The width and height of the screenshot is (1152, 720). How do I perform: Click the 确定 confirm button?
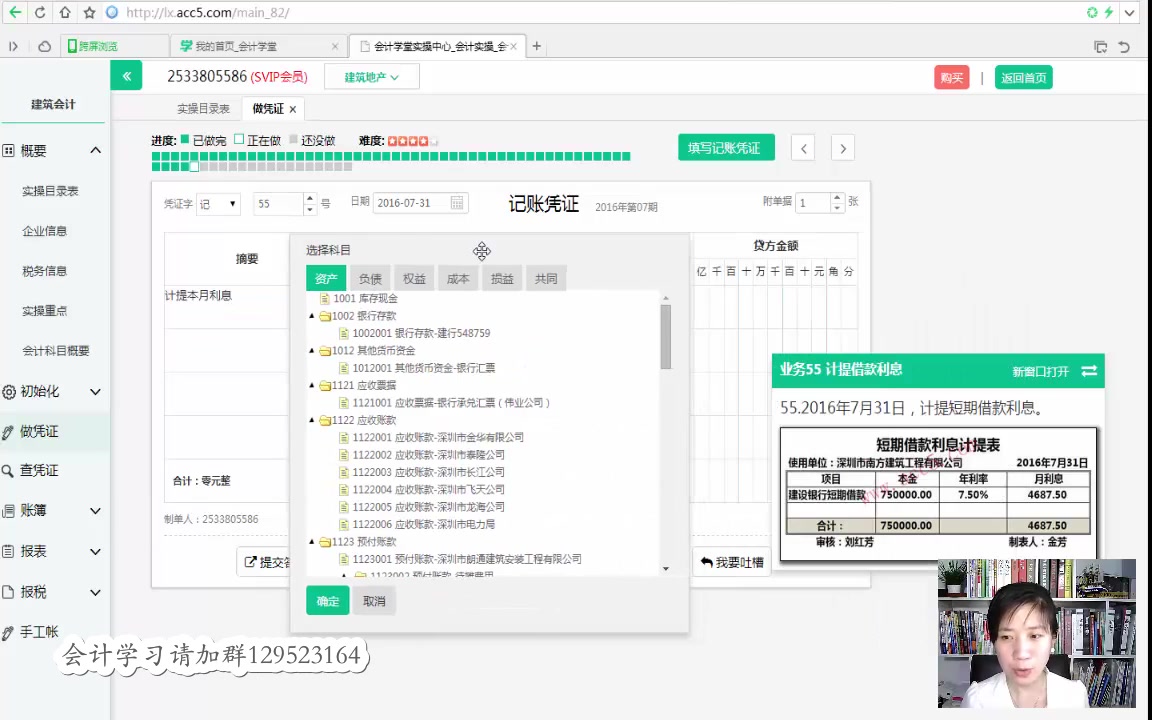tap(327, 600)
